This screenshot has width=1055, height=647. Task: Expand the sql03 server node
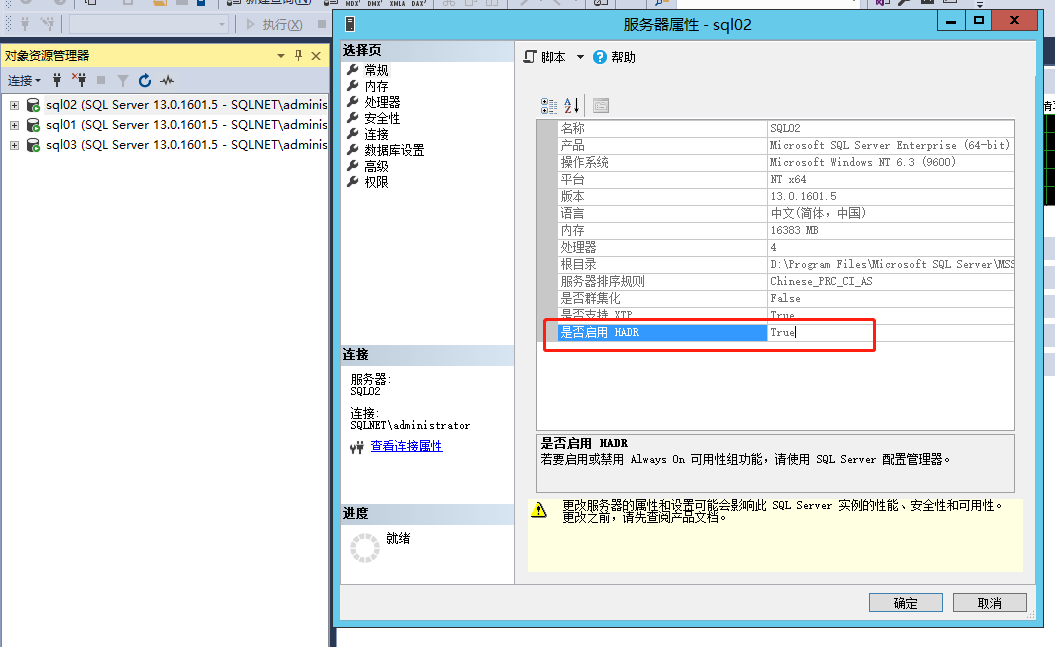(14, 145)
